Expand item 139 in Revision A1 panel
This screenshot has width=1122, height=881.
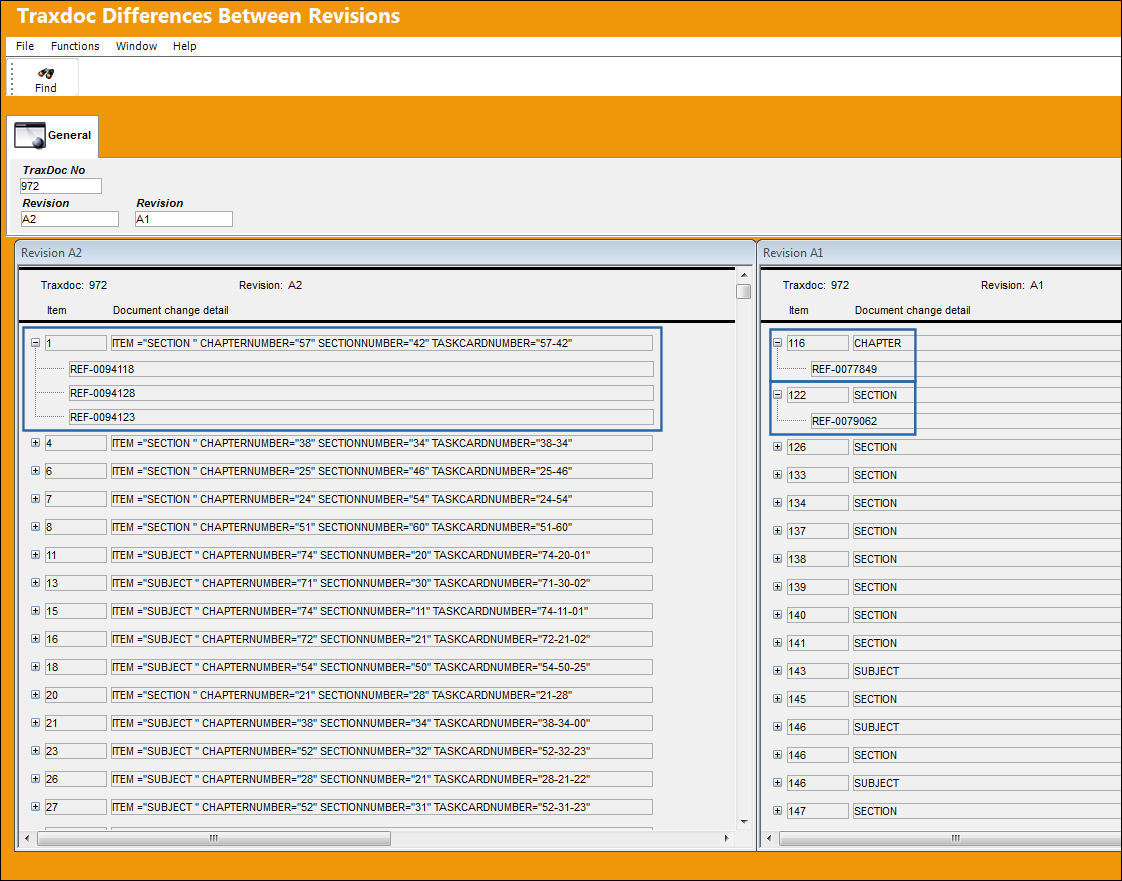point(777,586)
